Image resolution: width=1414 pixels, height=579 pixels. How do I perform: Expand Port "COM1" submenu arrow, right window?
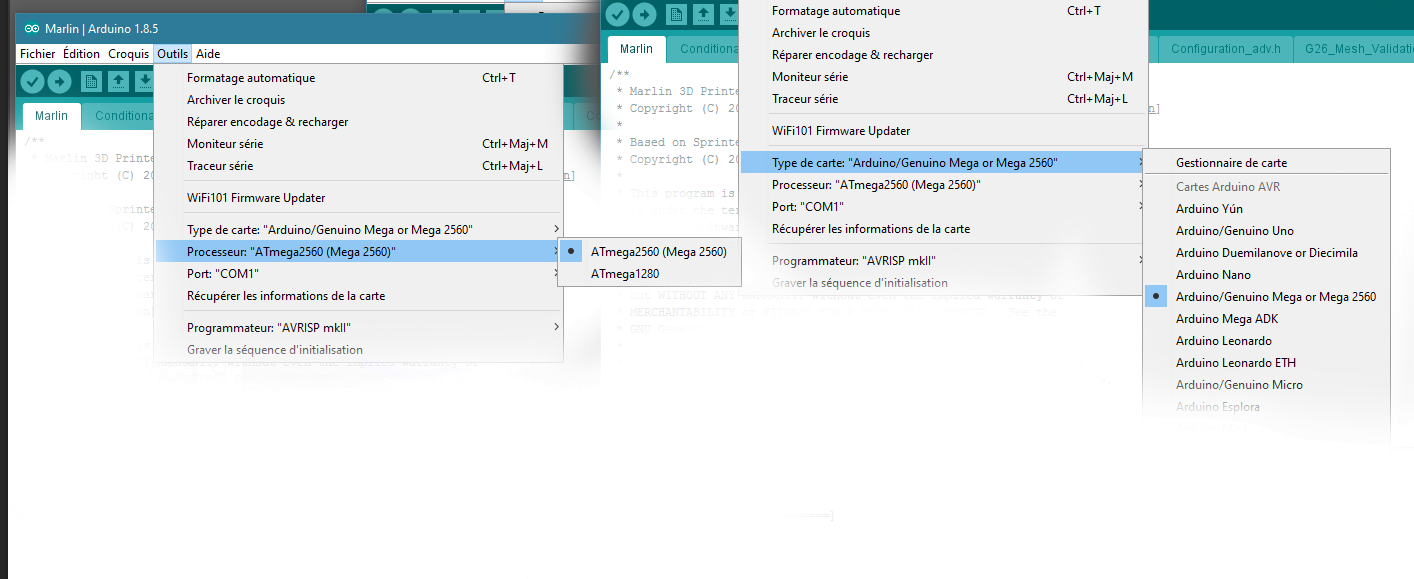[x=1142, y=207]
